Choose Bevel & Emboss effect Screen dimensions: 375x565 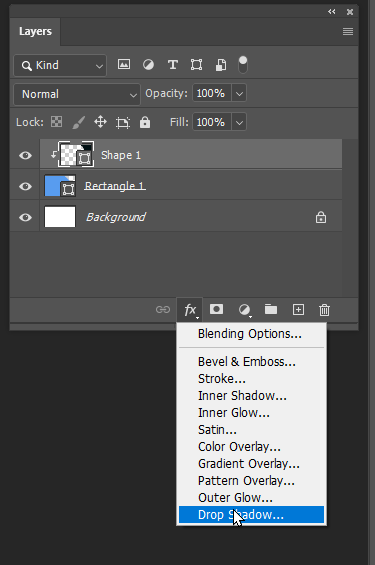pos(247,361)
